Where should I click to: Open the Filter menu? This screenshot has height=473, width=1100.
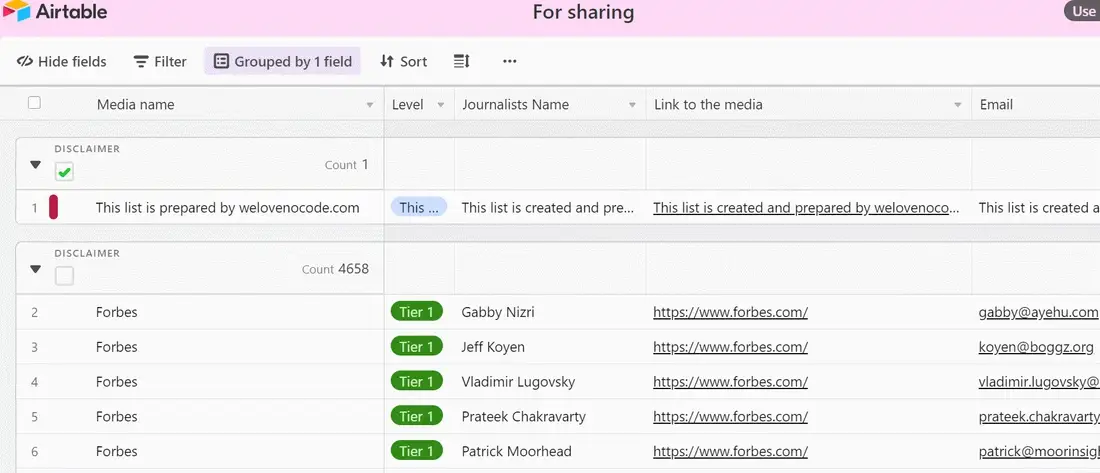pos(160,62)
